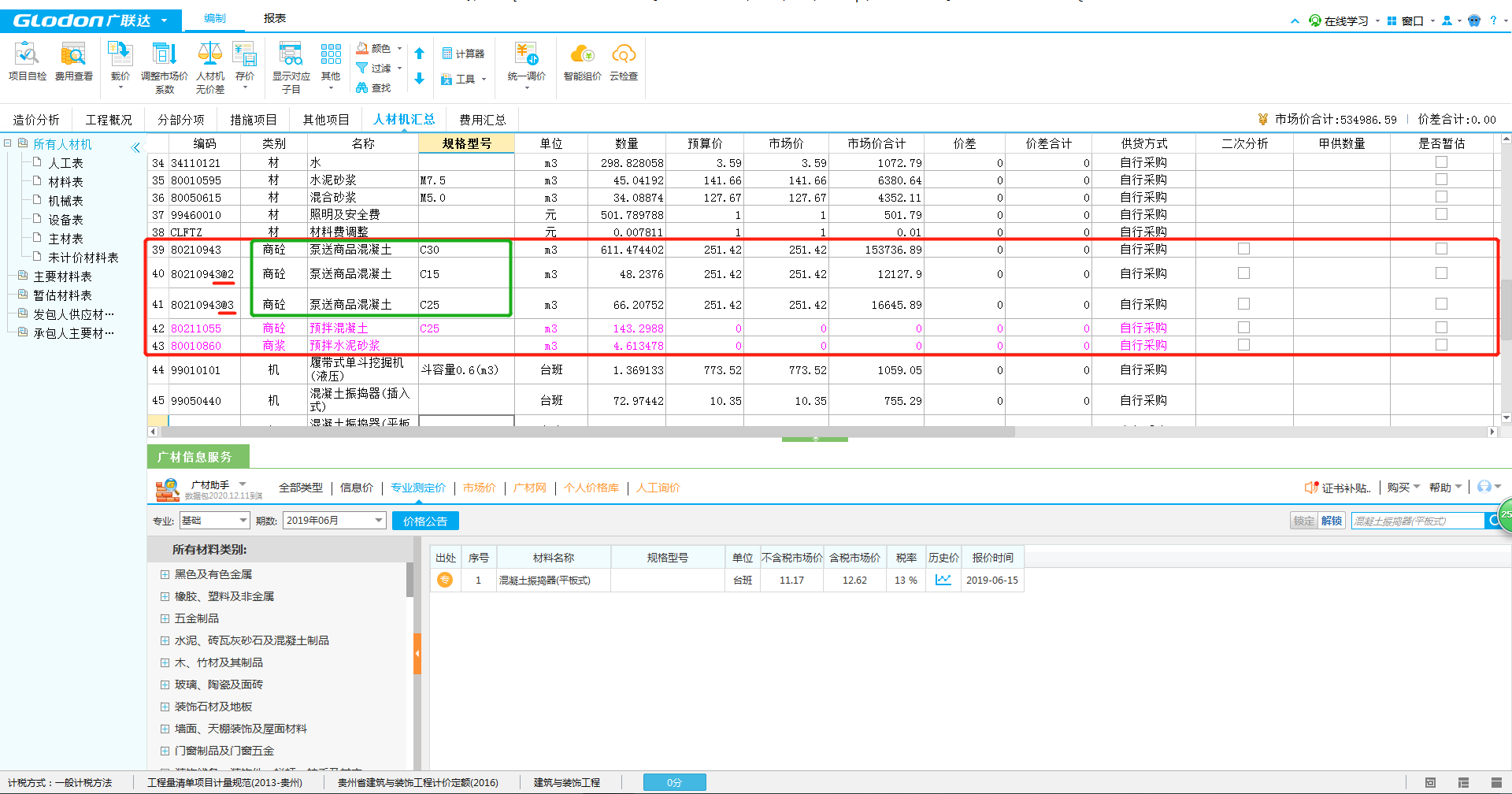Select the 信息价 price type tab
Viewport: 1512px width, 794px height.
(x=357, y=488)
